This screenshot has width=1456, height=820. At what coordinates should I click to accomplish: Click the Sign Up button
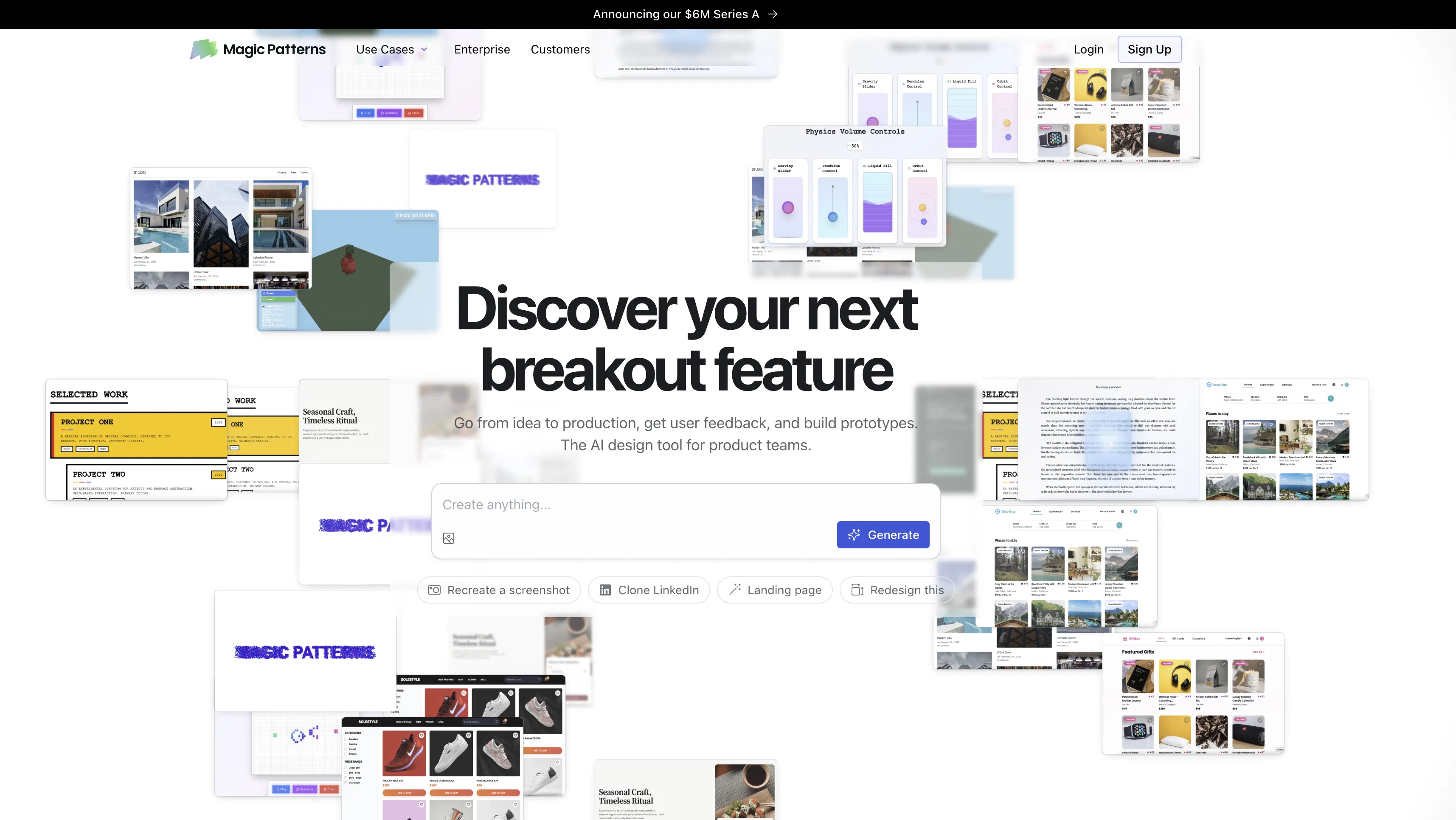pyautogui.click(x=1149, y=49)
